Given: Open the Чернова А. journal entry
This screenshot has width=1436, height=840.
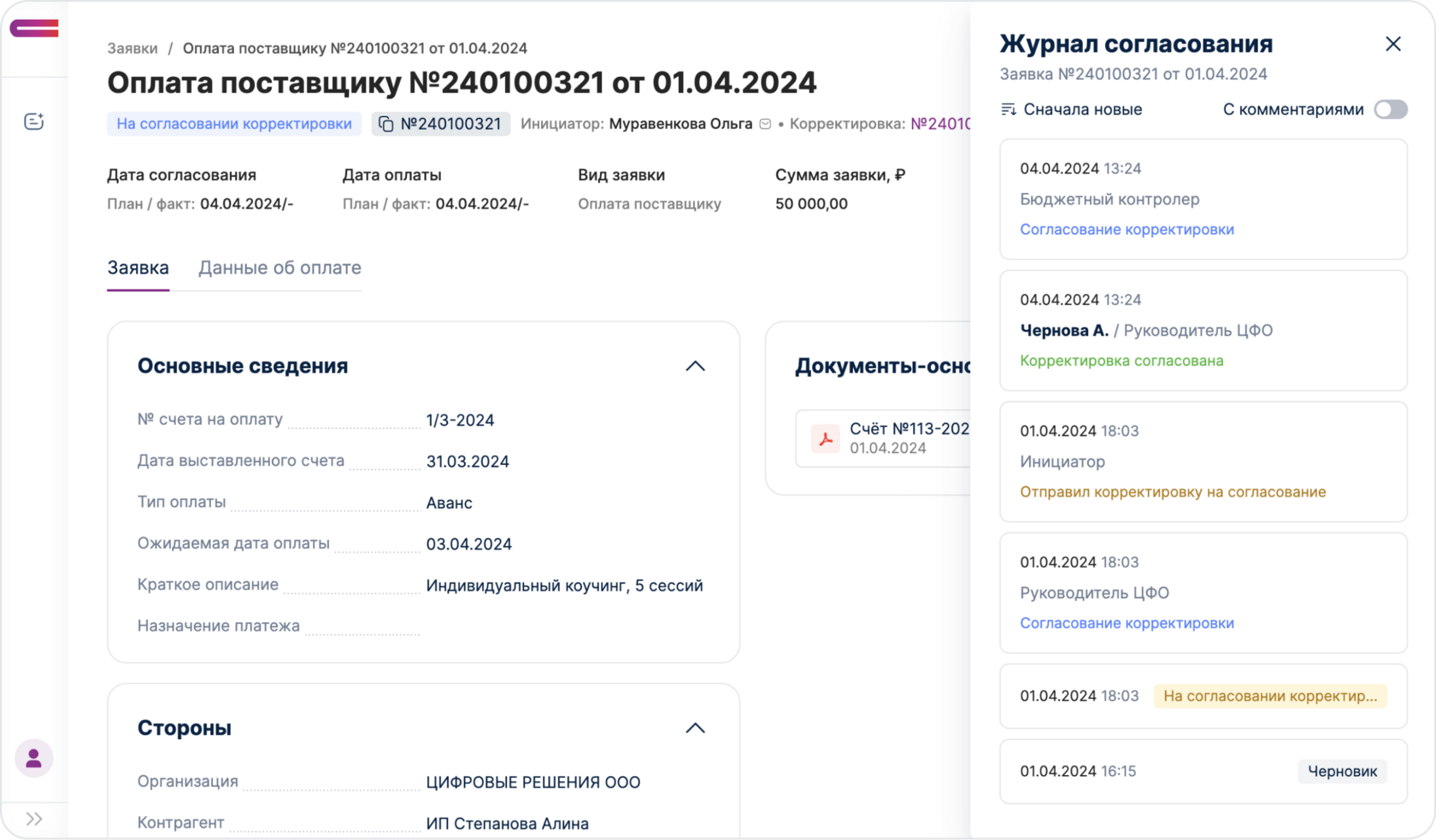Looking at the screenshot, I should (1203, 331).
